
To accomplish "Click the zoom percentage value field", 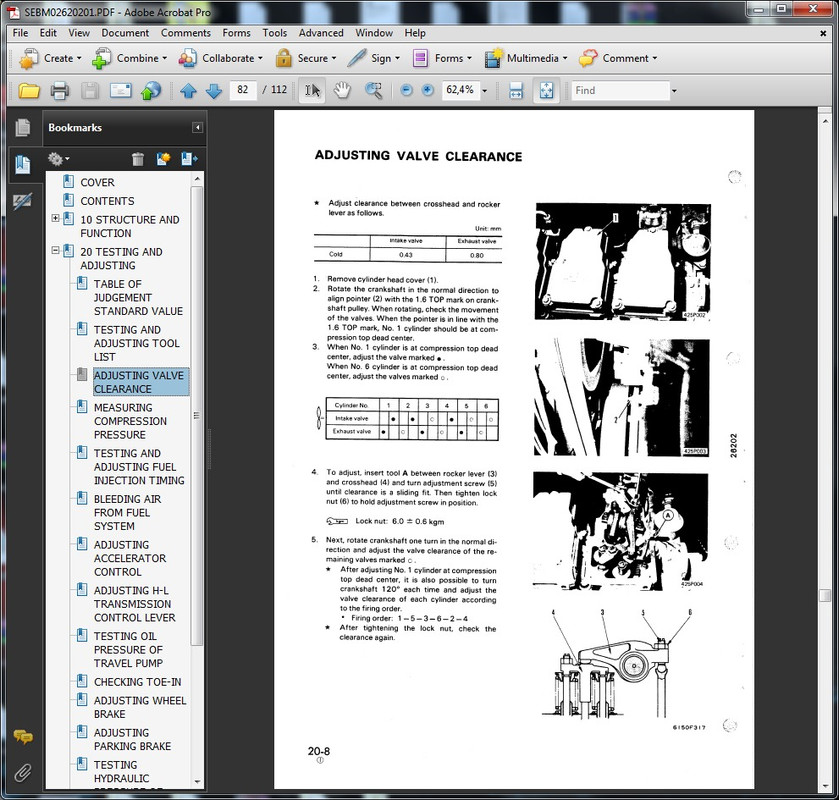I will [460, 90].
